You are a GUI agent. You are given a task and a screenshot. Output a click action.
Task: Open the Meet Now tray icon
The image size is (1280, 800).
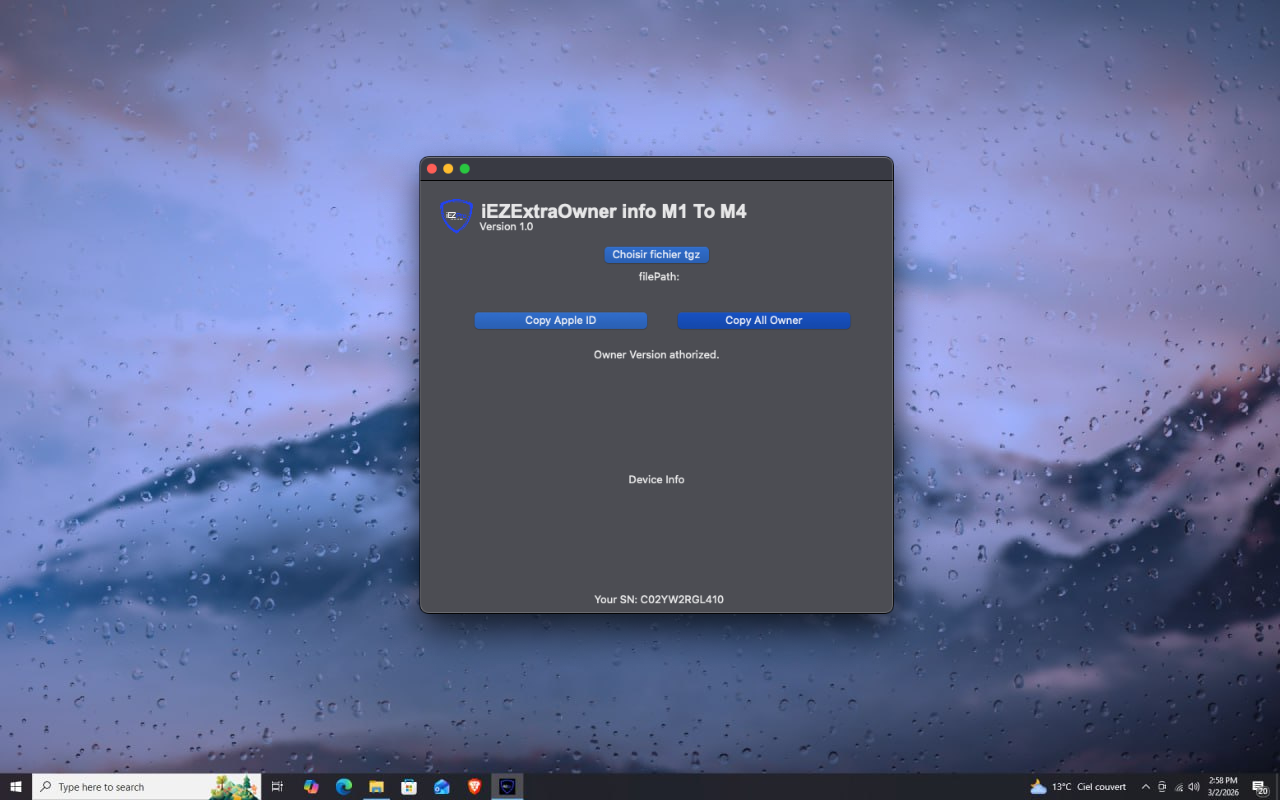pos(1161,787)
